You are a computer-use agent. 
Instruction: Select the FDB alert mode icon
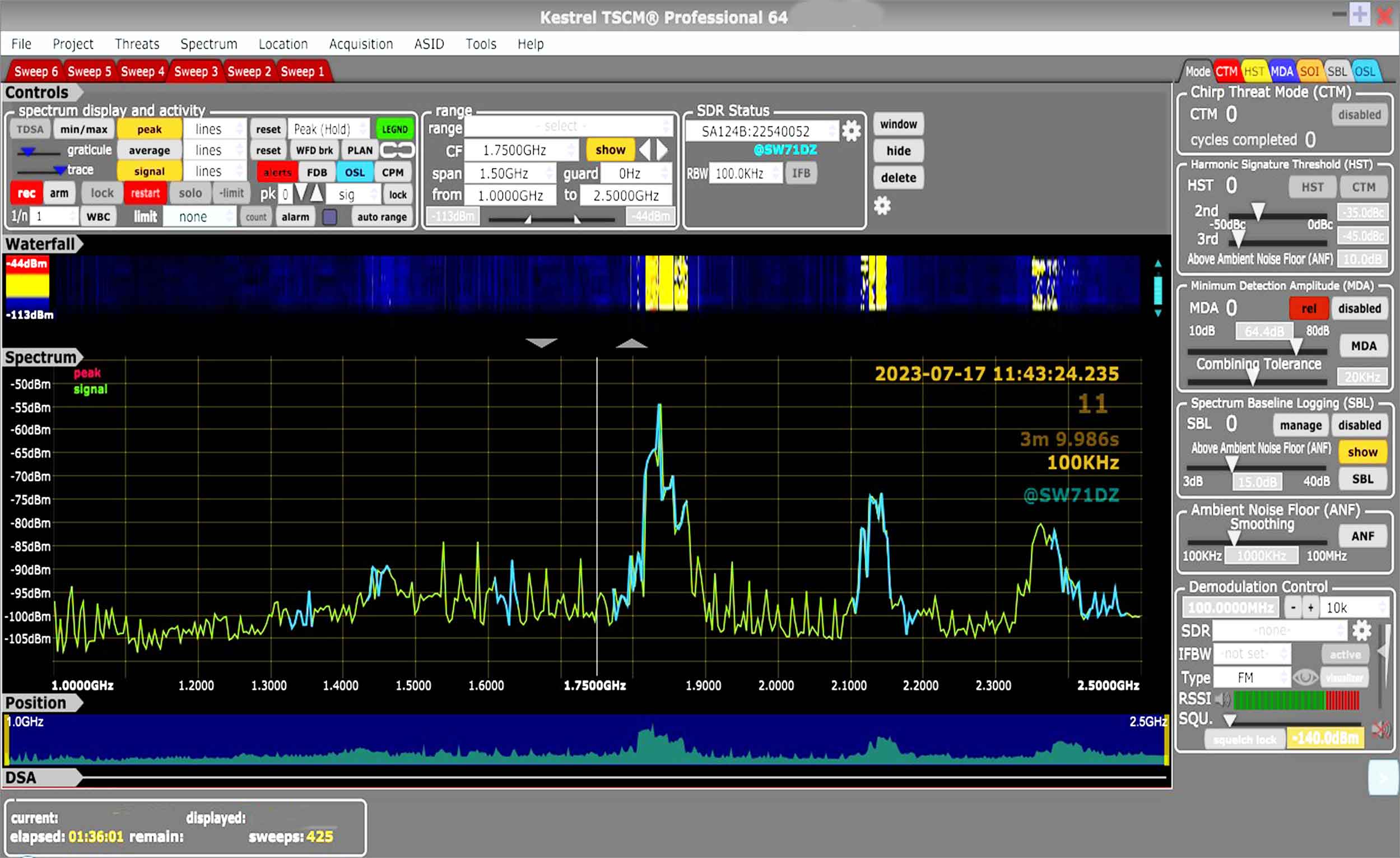316,171
